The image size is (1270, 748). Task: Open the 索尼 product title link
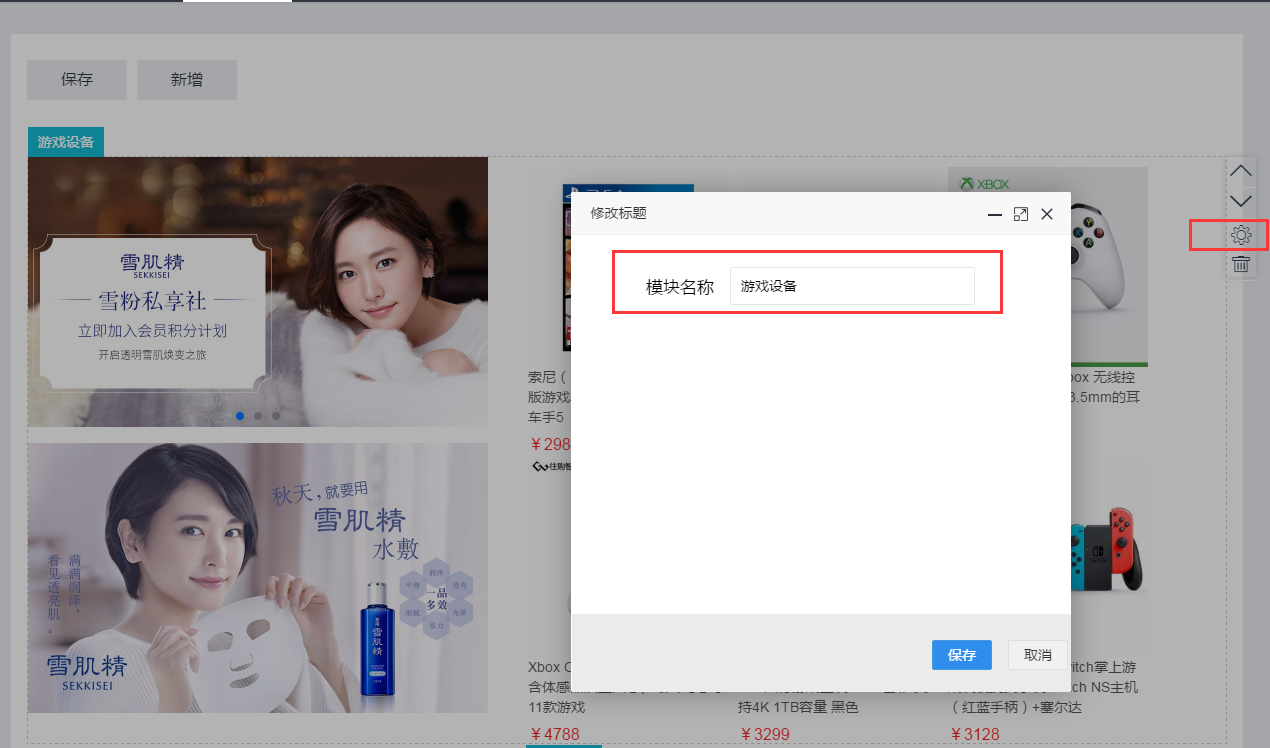point(549,397)
